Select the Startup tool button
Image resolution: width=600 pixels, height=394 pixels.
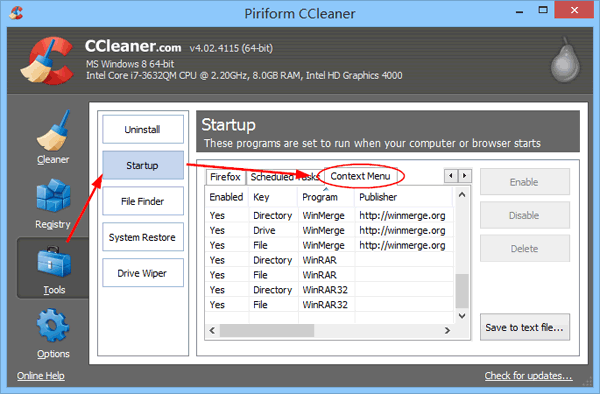pyautogui.click(x=143, y=165)
